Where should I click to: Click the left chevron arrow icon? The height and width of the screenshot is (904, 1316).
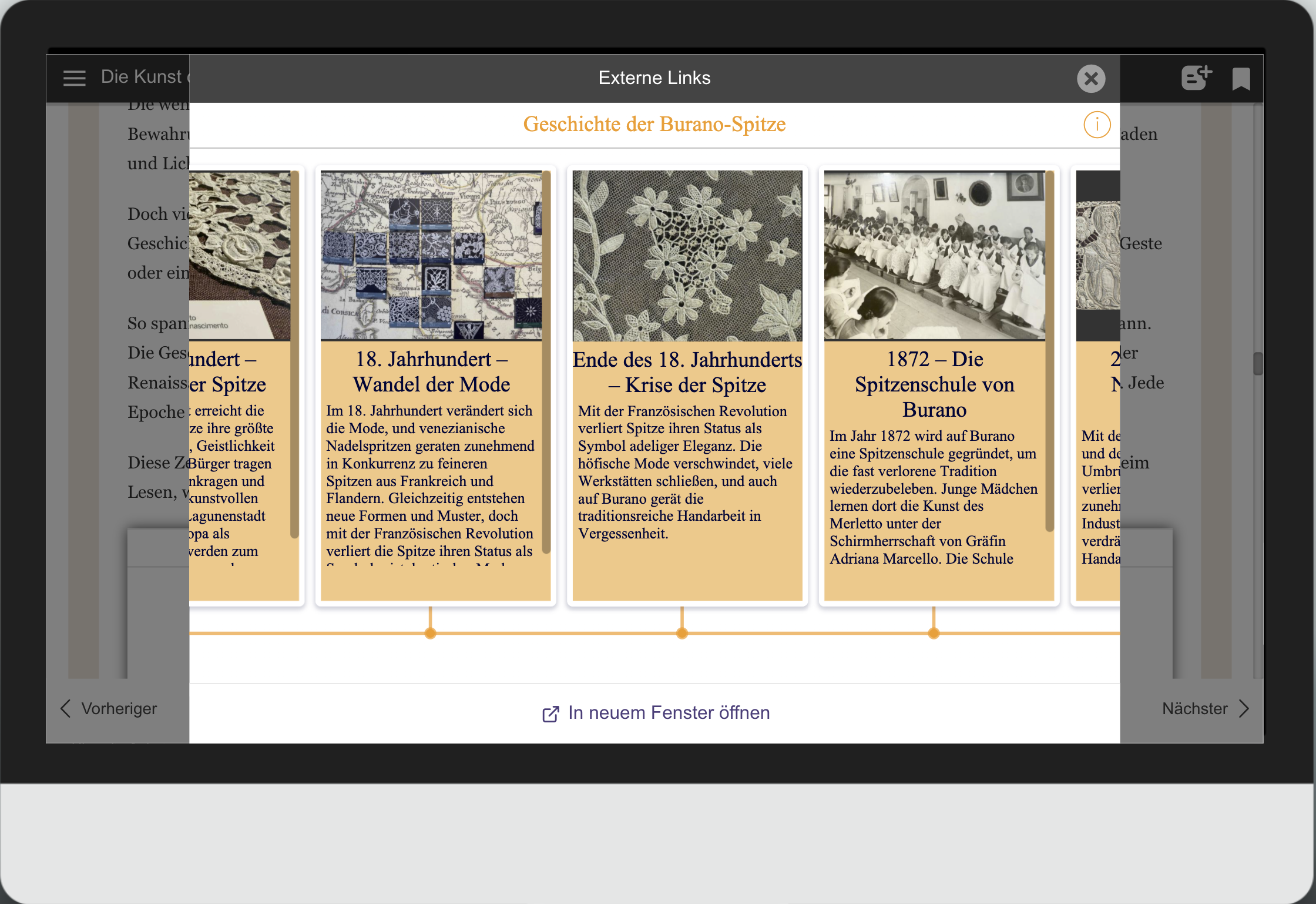pyautogui.click(x=66, y=709)
